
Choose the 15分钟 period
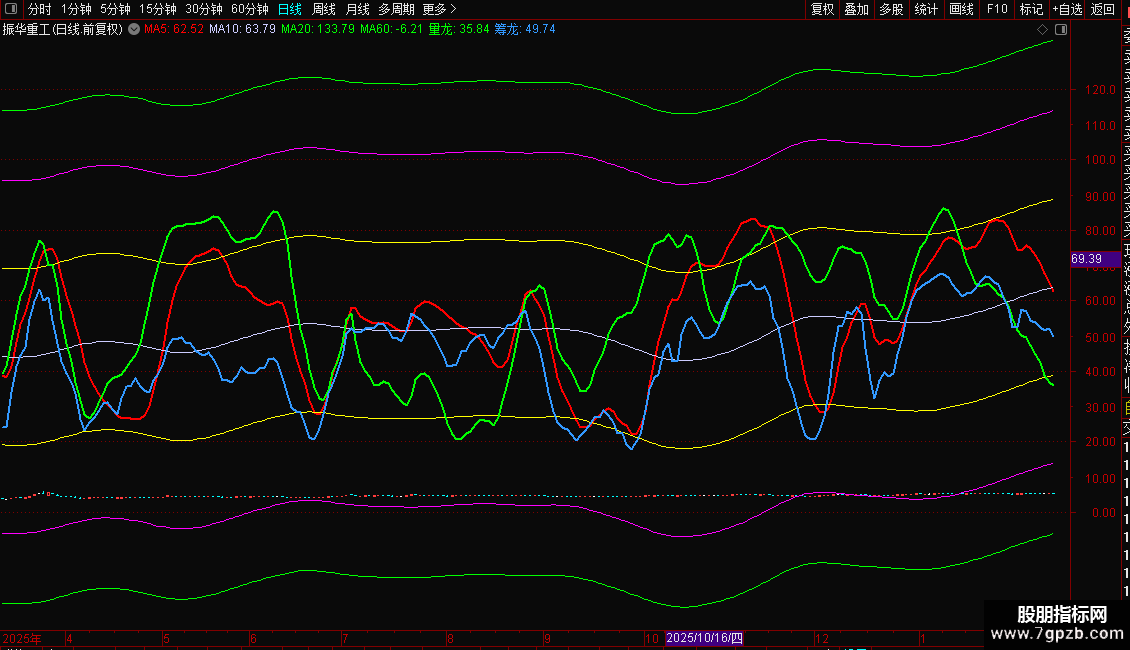(x=158, y=9)
